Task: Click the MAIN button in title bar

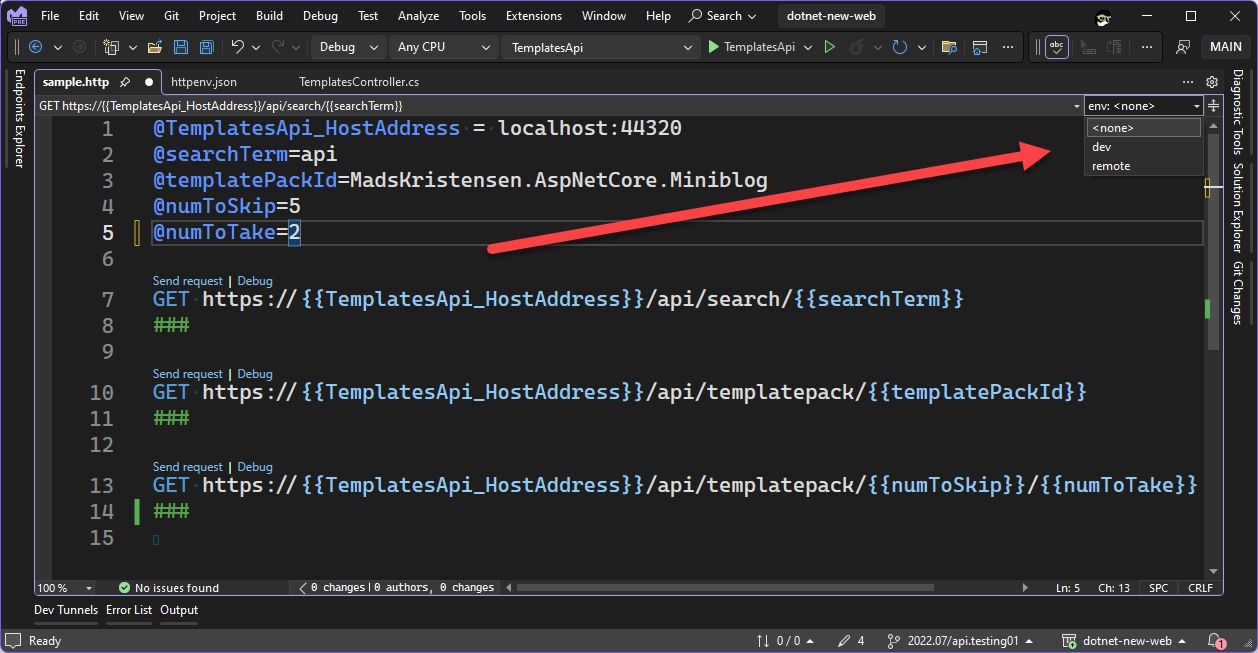Action: (1226, 47)
